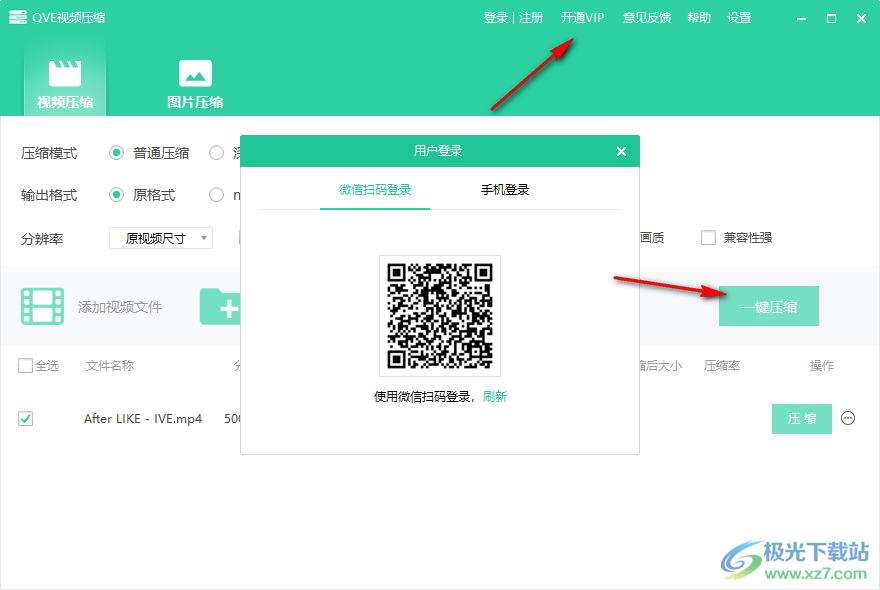
Task: Minimize the QVE window
Action: click(801, 19)
